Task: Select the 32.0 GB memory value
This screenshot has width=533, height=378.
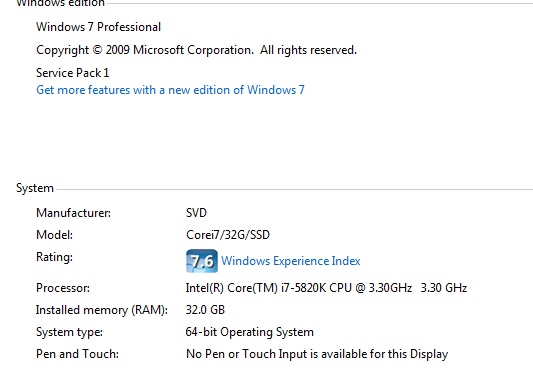Action: 205,310
